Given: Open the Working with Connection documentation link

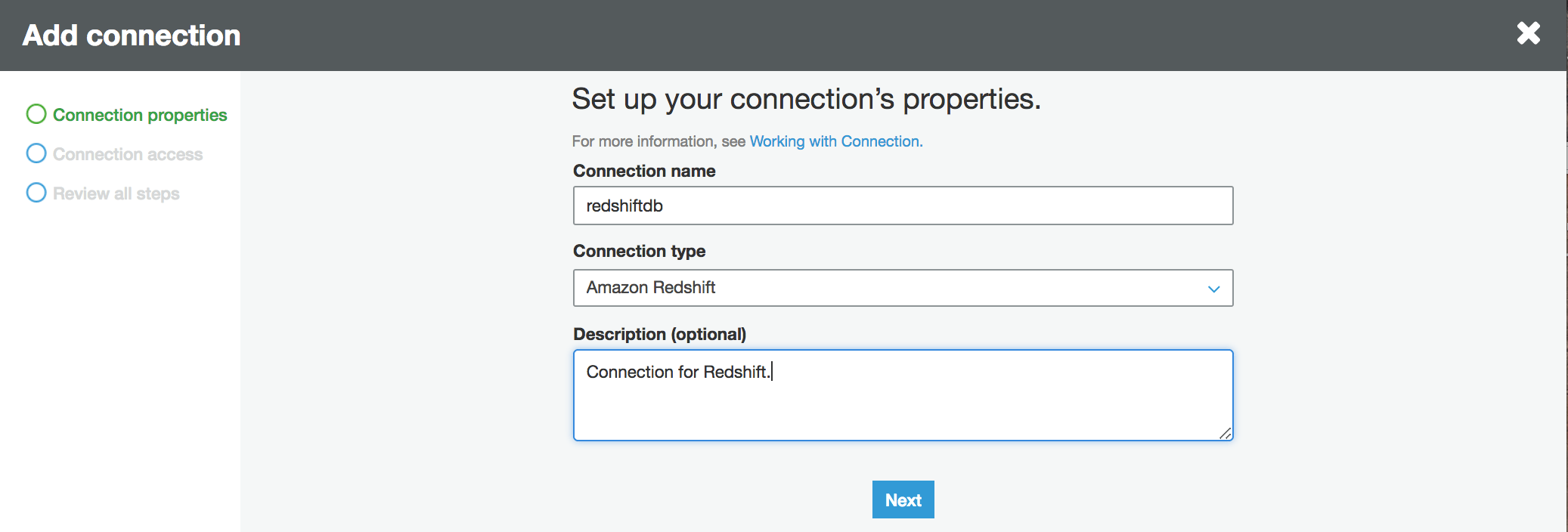Looking at the screenshot, I should (835, 141).
